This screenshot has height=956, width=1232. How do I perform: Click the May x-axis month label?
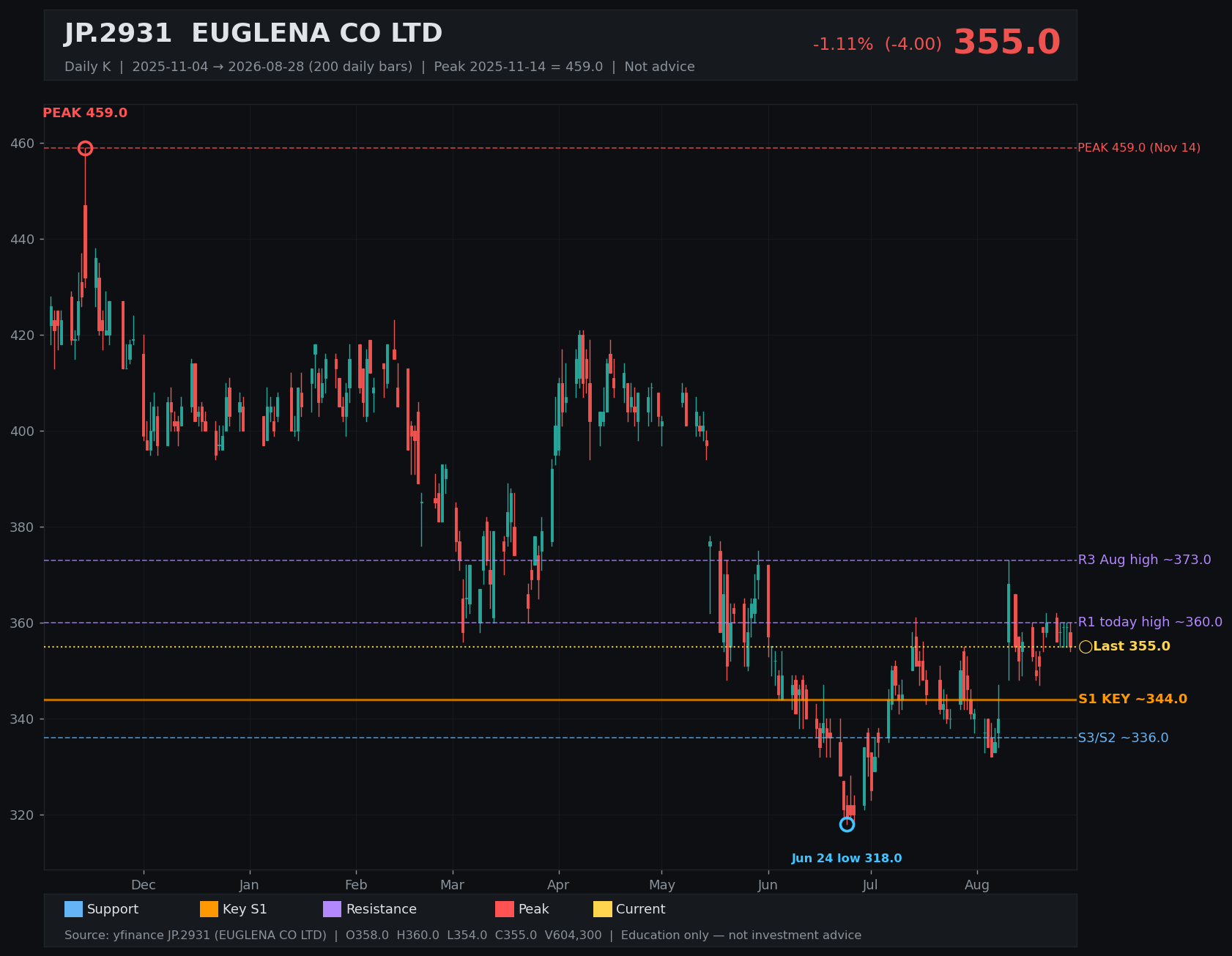(662, 885)
